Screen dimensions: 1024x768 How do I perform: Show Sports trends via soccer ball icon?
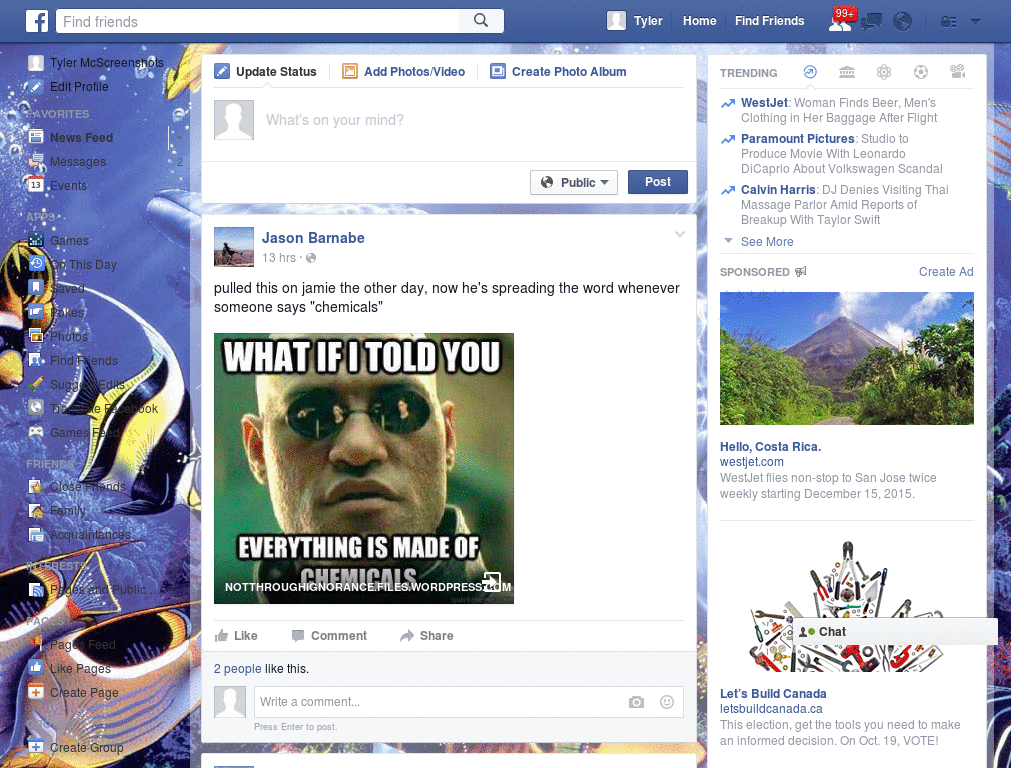pyautogui.click(x=921, y=72)
